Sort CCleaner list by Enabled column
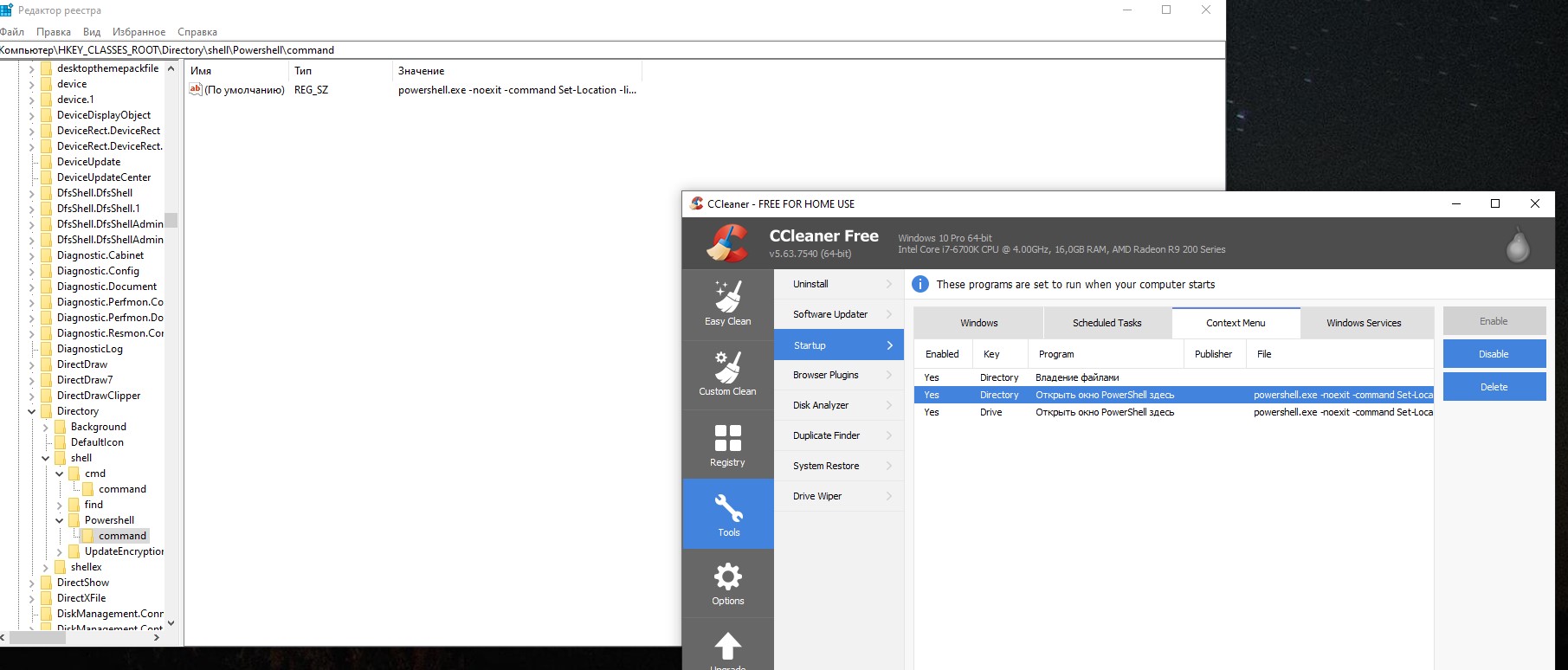1568x670 pixels. [943, 354]
